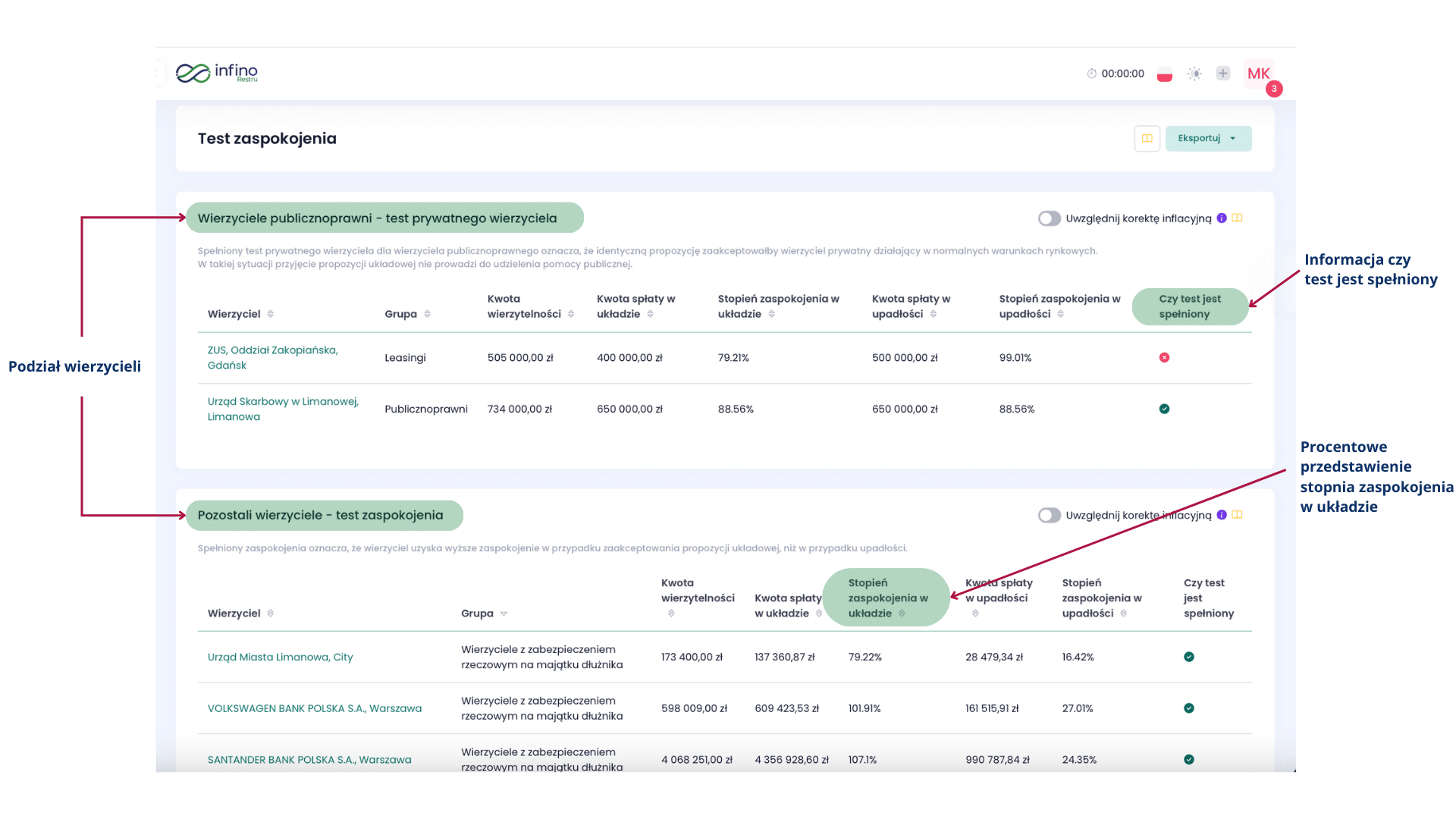Viewport: 1456px width, 819px height.
Task: Sort by Kwota wierzytelności in first table
Action: click(x=571, y=315)
